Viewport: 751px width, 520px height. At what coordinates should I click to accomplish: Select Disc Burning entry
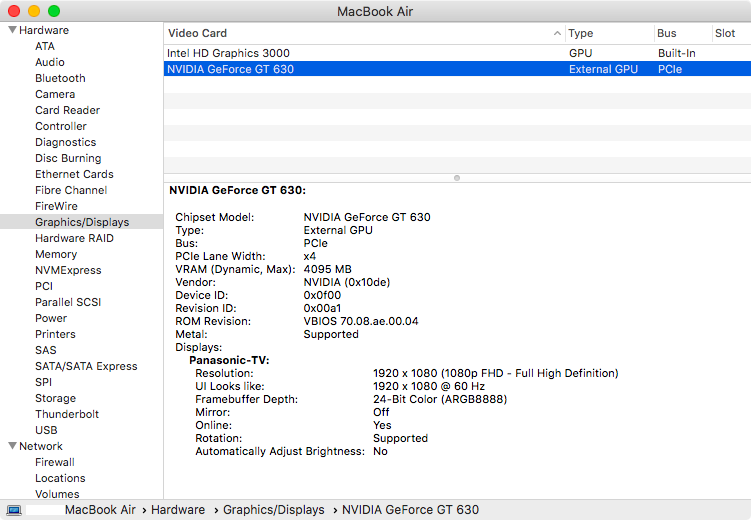[68, 158]
